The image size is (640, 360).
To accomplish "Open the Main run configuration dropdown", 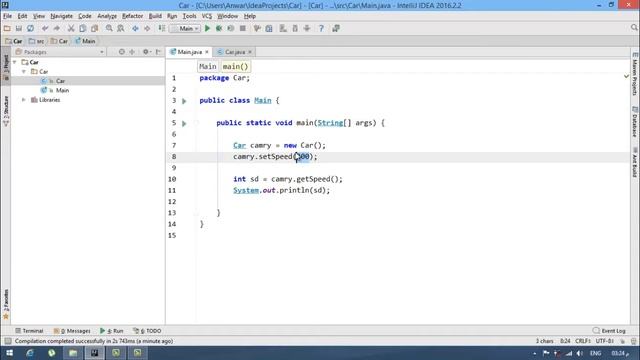I will [x=185, y=28].
